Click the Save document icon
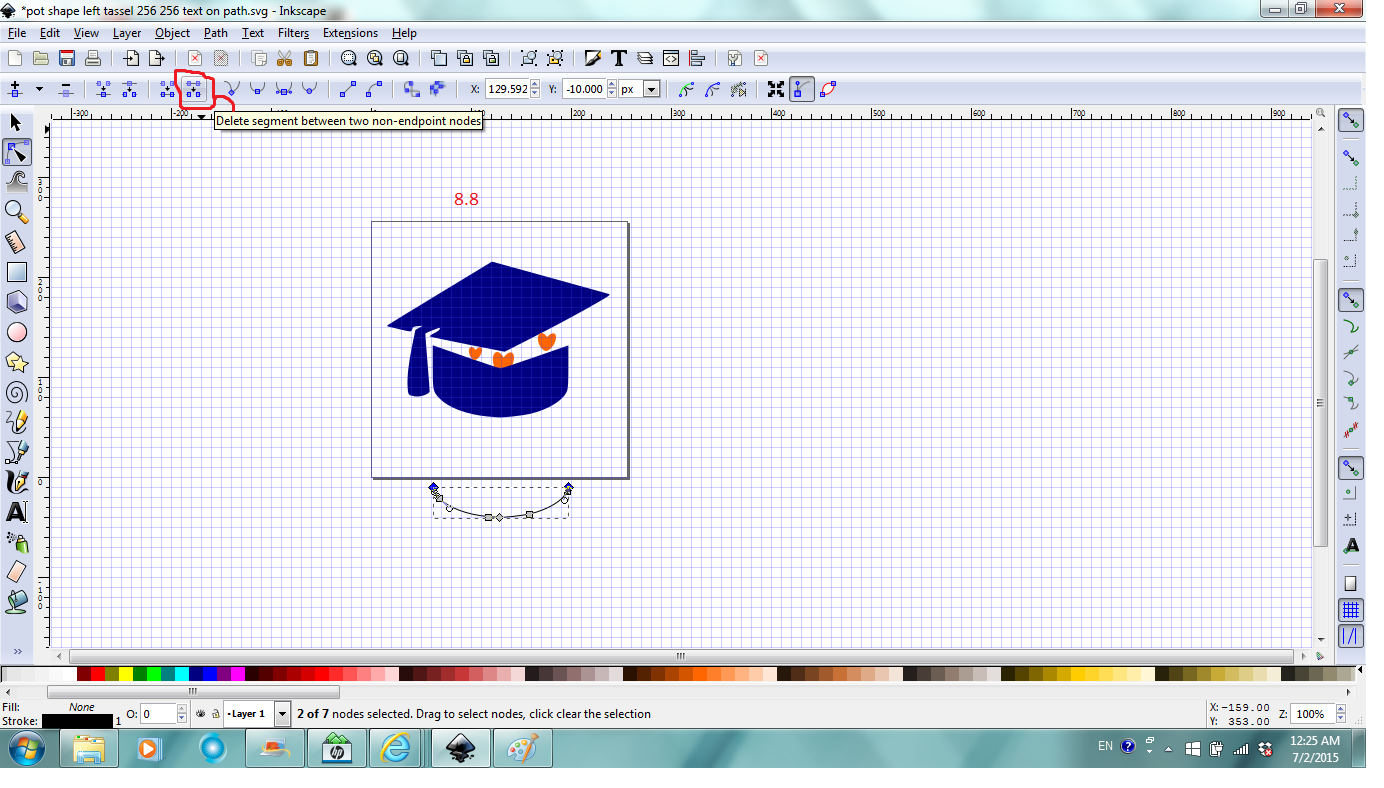Image resolution: width=1384 pixels, height=788 pixels. (x=67, y=58)
